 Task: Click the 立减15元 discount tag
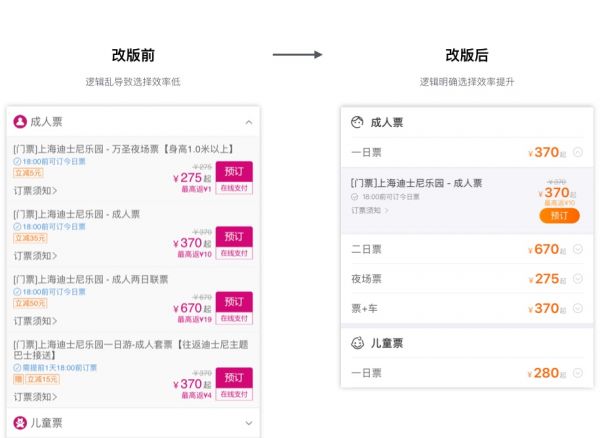point(42,379)
